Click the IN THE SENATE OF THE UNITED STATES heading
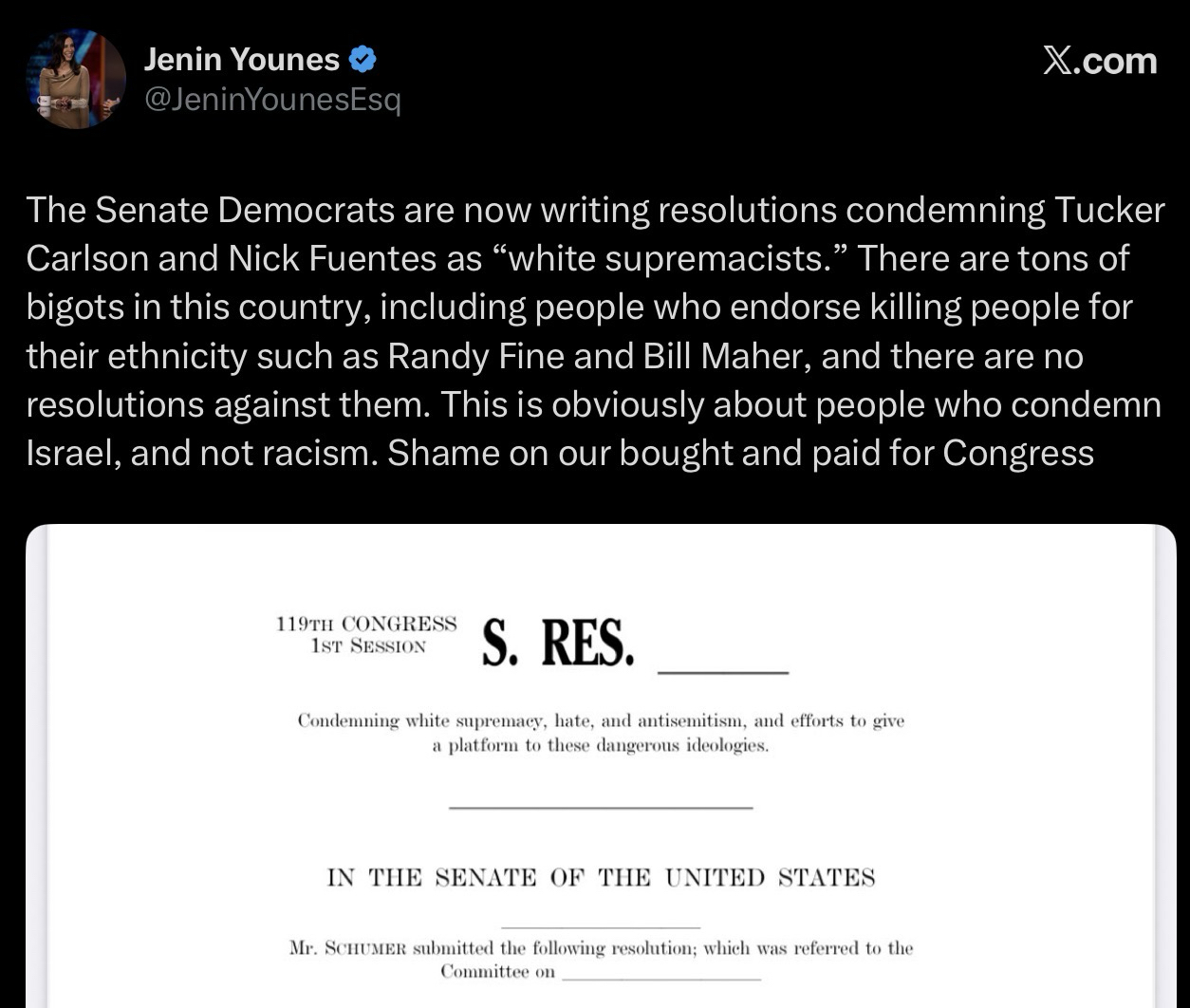 601,877
